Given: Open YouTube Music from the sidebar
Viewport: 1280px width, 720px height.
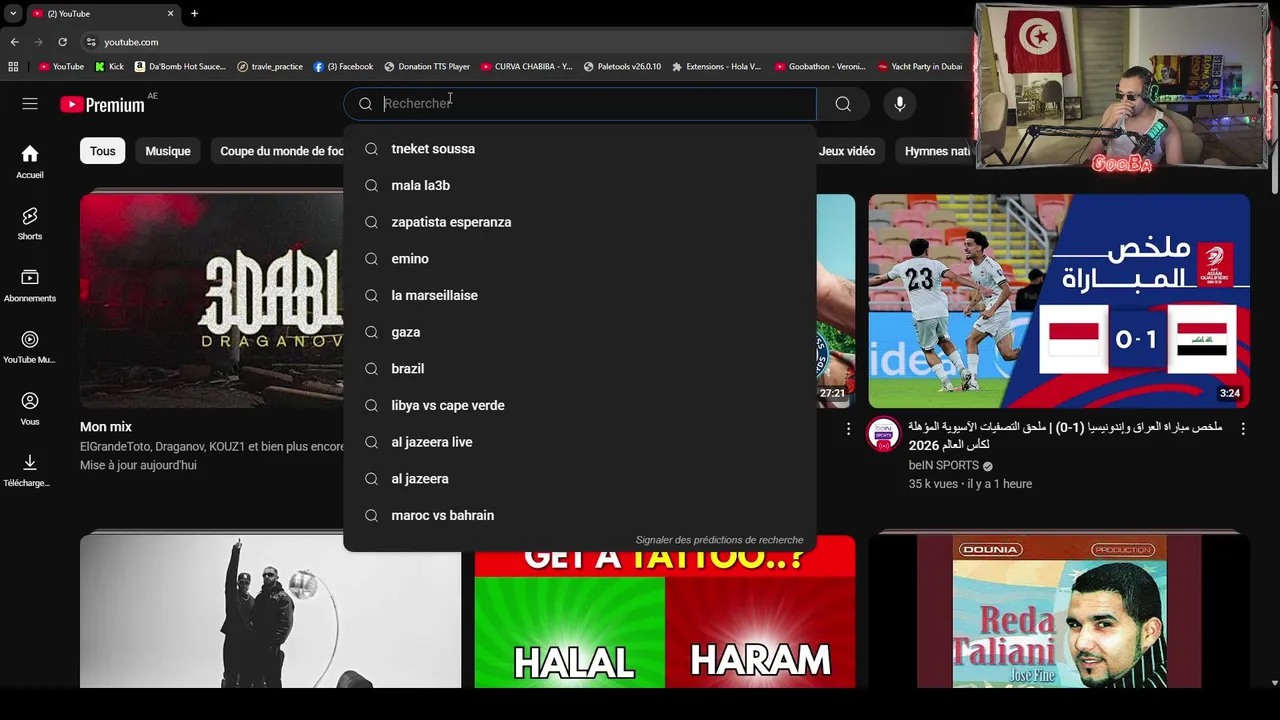Looking at the screenshot, I should 30,347.
